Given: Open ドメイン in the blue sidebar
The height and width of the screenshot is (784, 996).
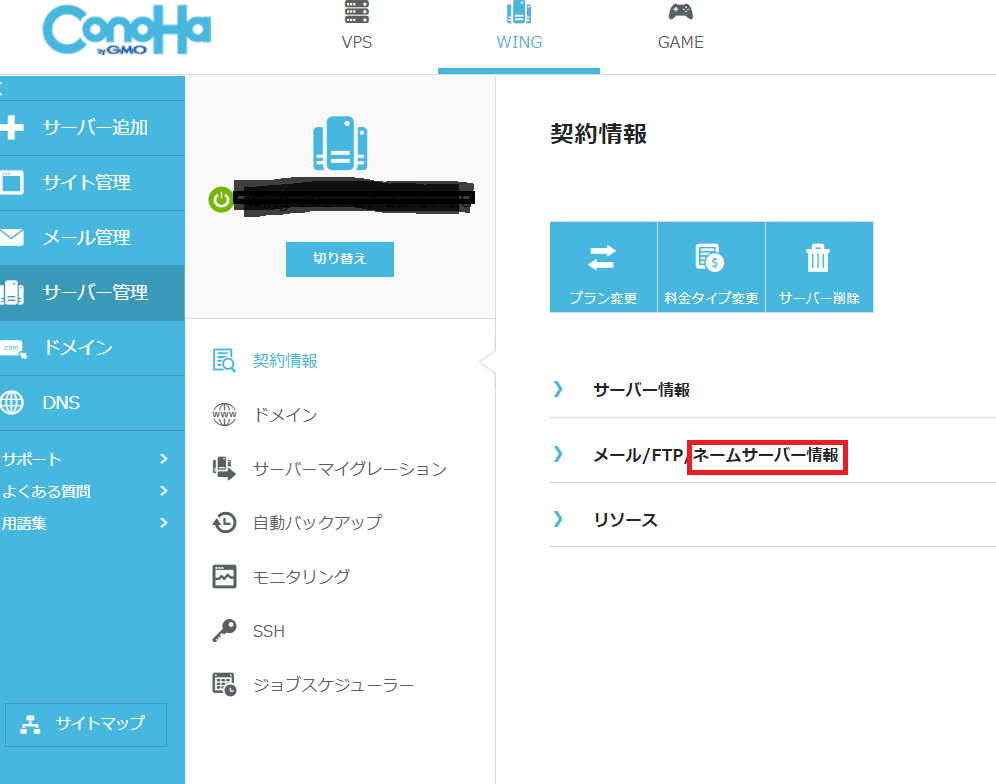Looking at the screenshot, I should 92,348.
